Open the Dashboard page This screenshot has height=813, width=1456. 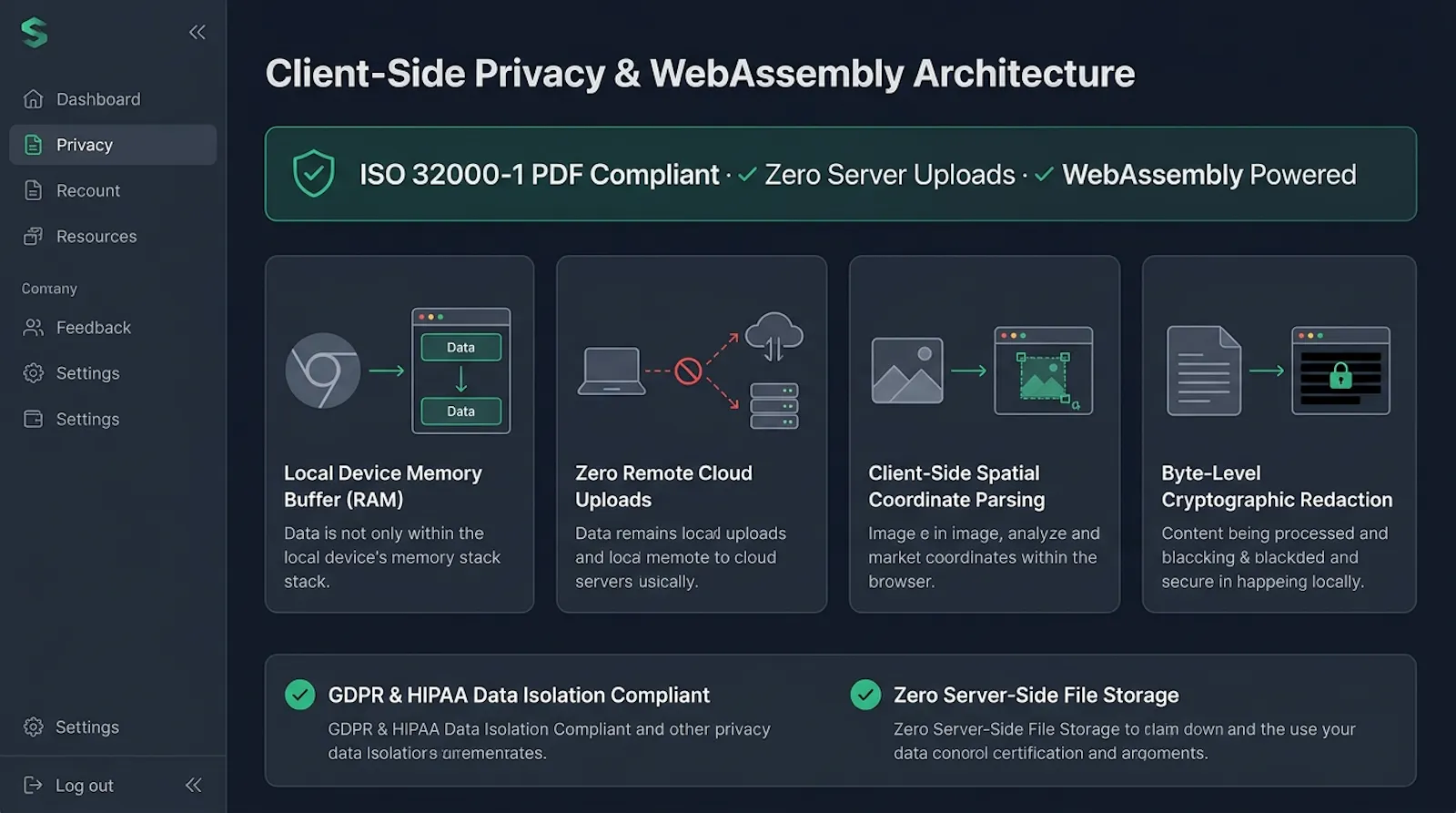[x=113, y=99]
